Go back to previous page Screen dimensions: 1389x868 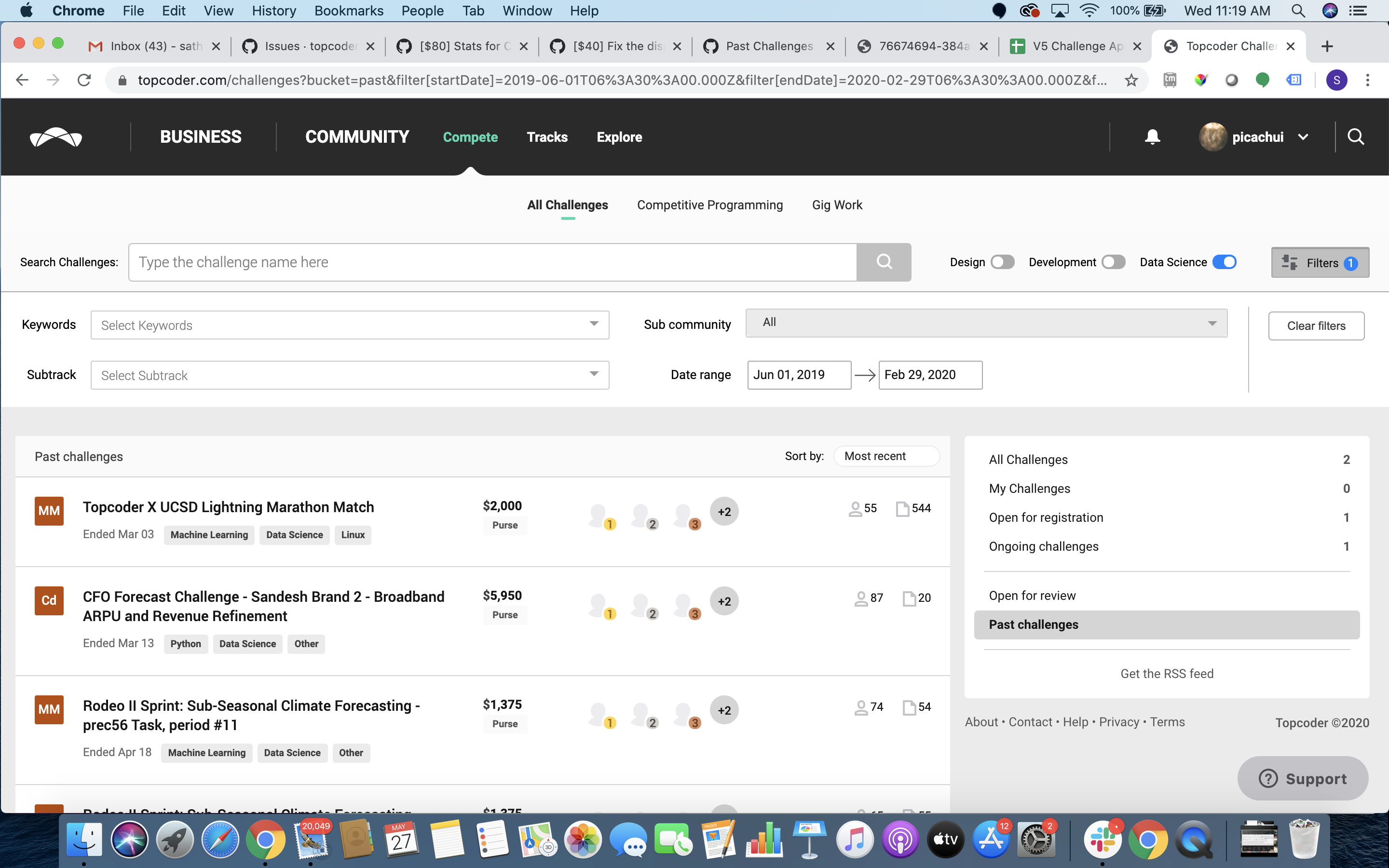coord(22,80)
